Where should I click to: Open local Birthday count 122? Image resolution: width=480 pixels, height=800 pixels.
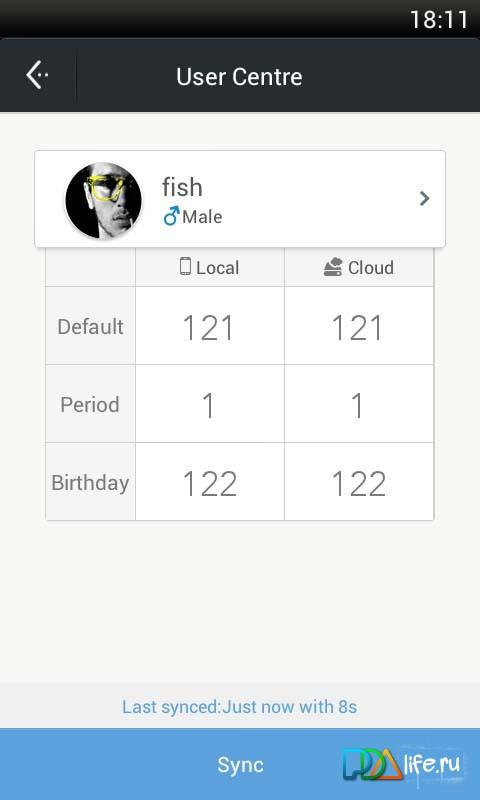(210, 482)
